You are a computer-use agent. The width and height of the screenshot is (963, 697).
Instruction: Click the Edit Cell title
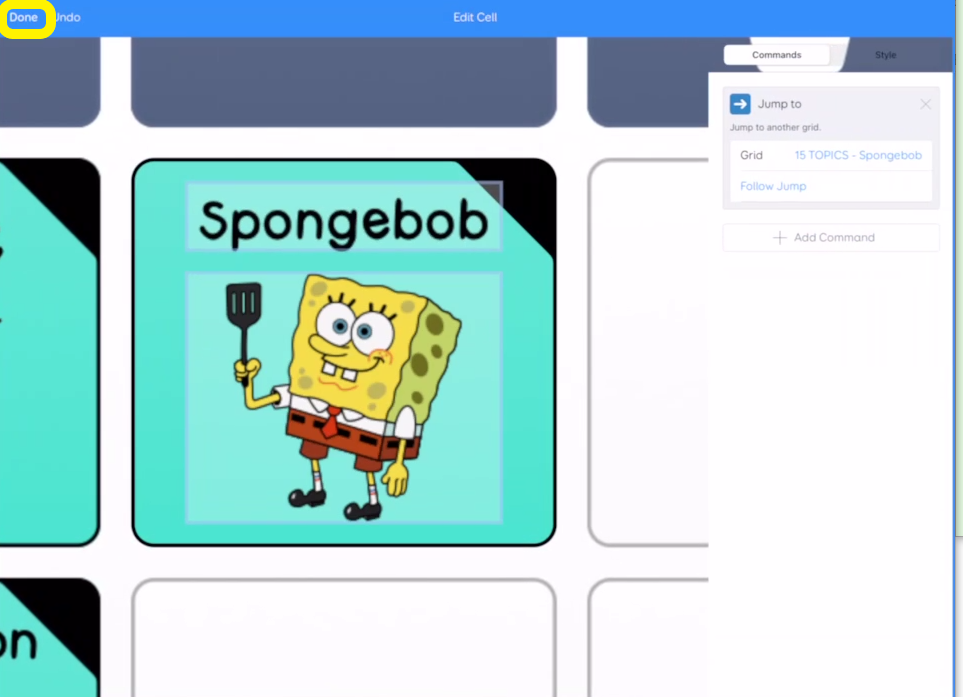(475, 18)
